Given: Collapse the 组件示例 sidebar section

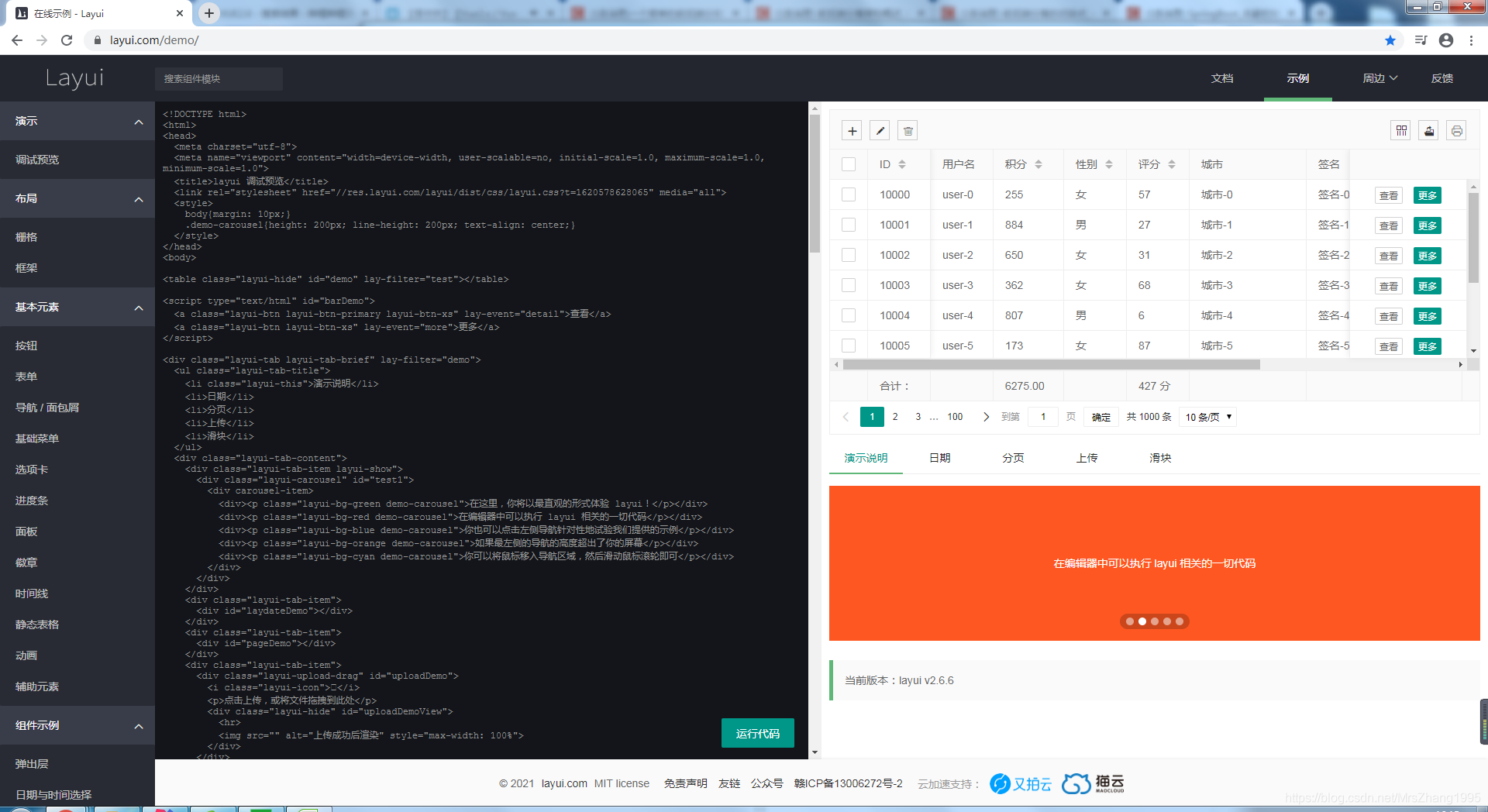Looking at the screenshot, I should point(77,725).
